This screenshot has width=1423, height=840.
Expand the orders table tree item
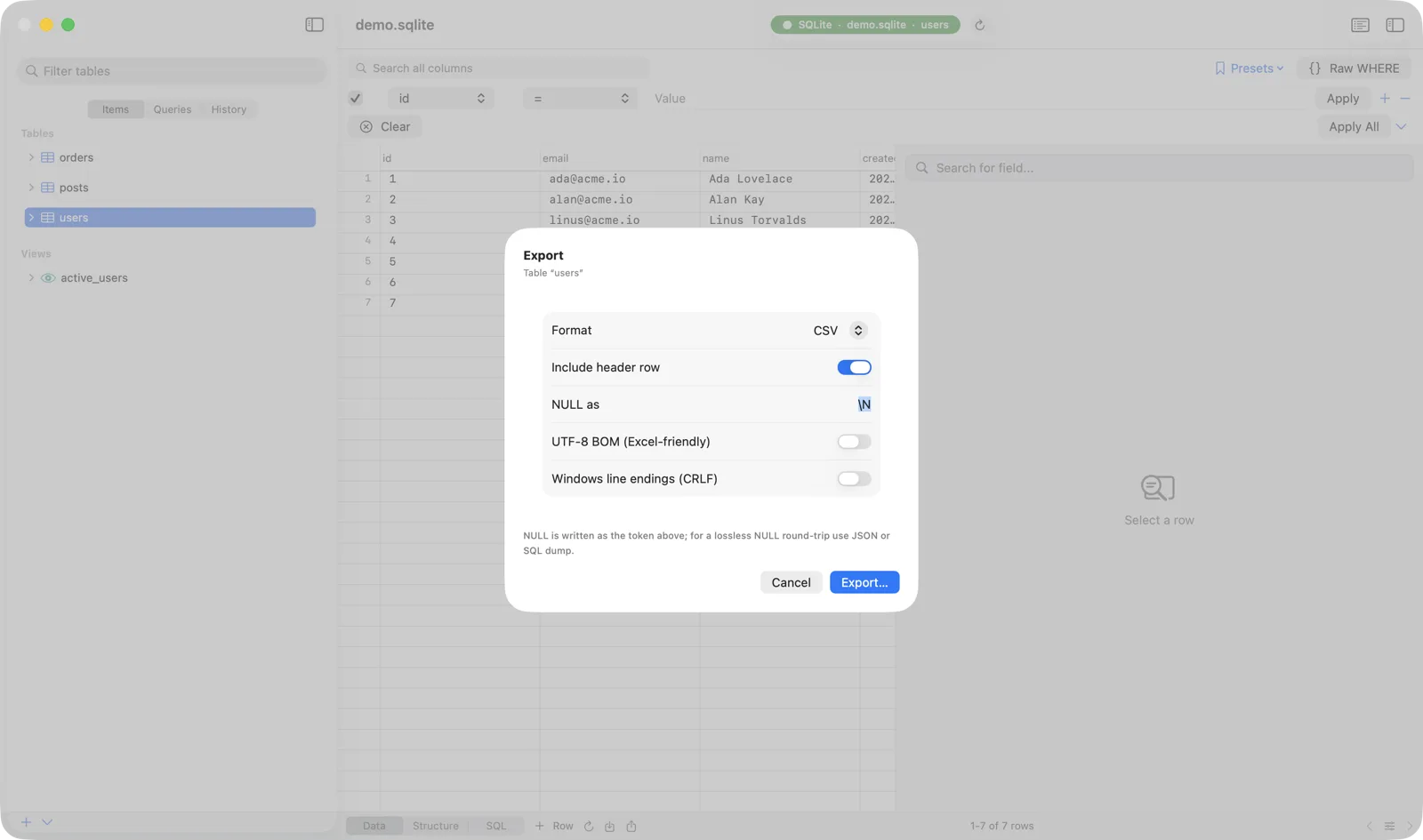click(31, 157)
